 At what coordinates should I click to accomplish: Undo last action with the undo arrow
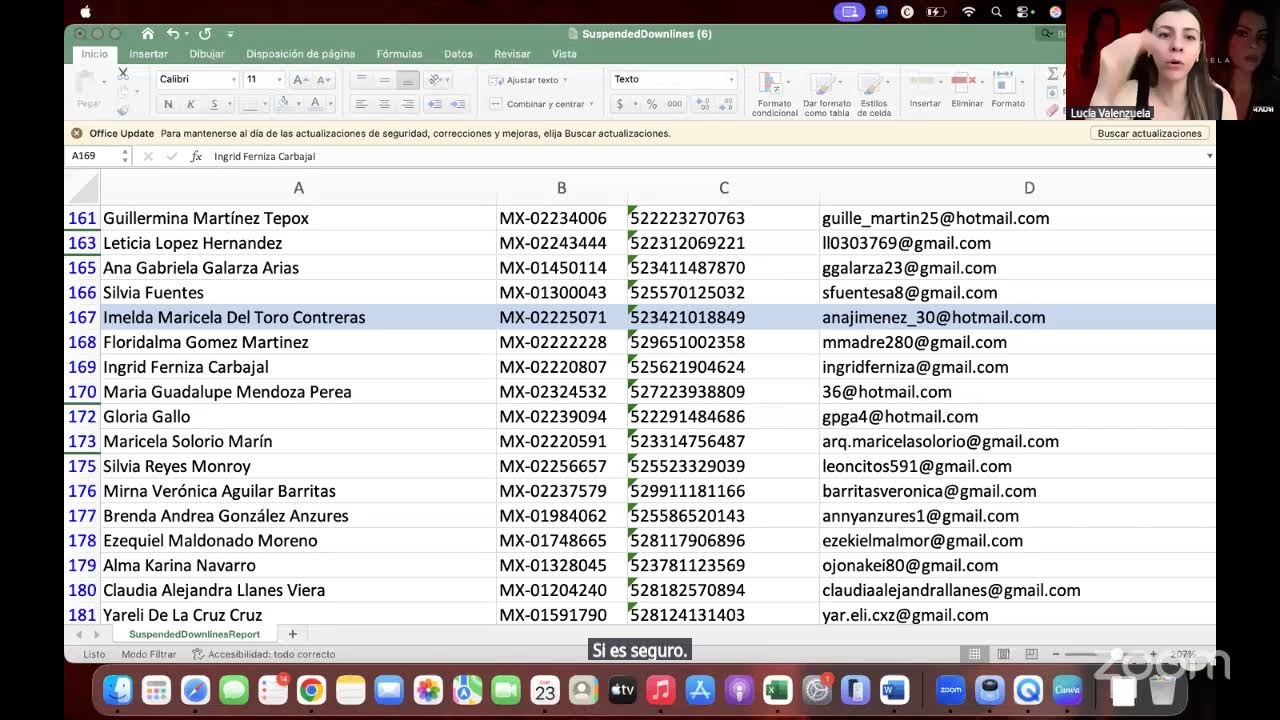click(173, 34)
